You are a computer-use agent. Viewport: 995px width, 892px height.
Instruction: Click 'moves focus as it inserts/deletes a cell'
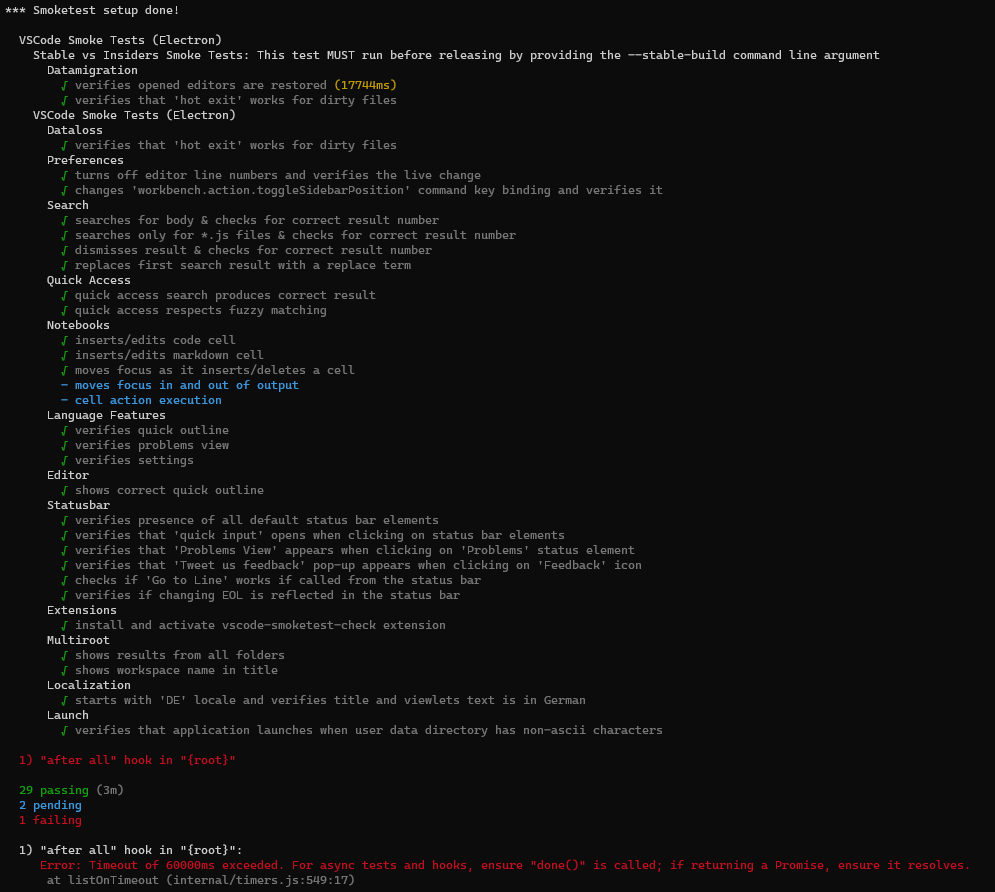point(208,371)
